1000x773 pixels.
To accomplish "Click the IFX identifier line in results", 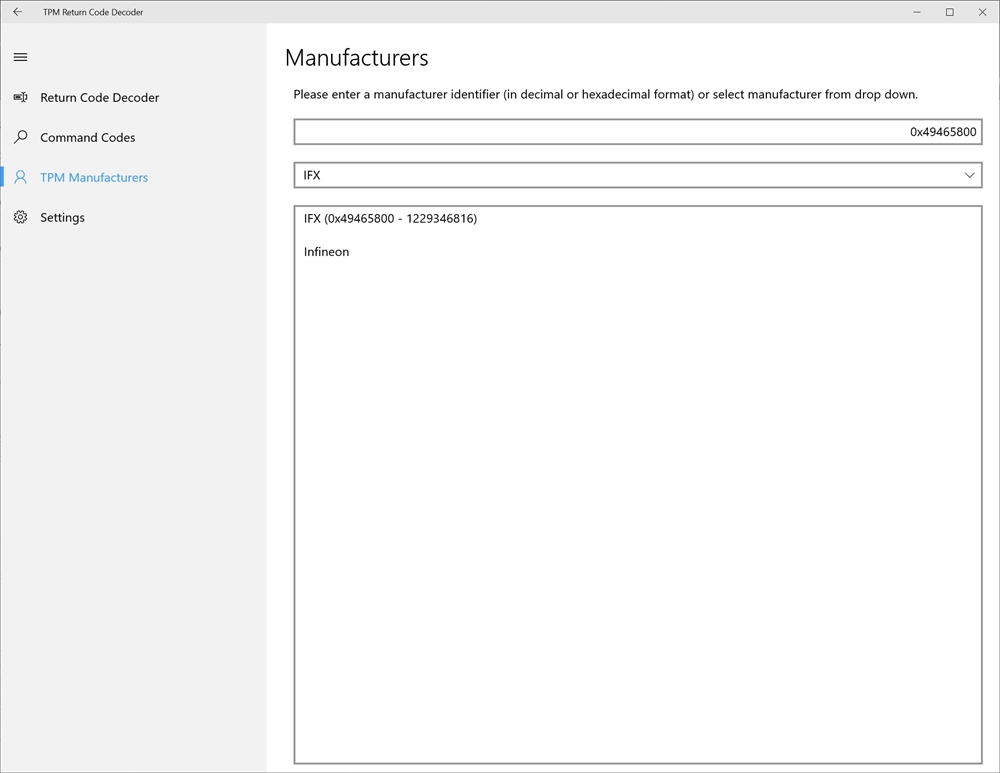I will pyautogui.click(x=390, y=219).
